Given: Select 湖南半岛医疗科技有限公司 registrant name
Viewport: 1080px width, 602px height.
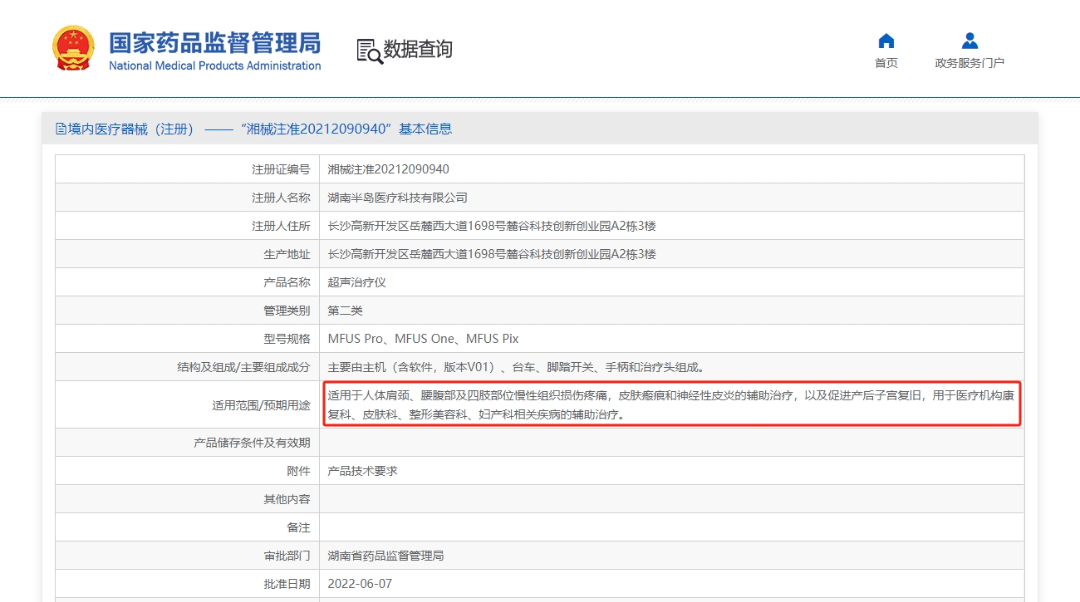Looking at the screenshot, I should pyautogui.click(x=397, y=198).
